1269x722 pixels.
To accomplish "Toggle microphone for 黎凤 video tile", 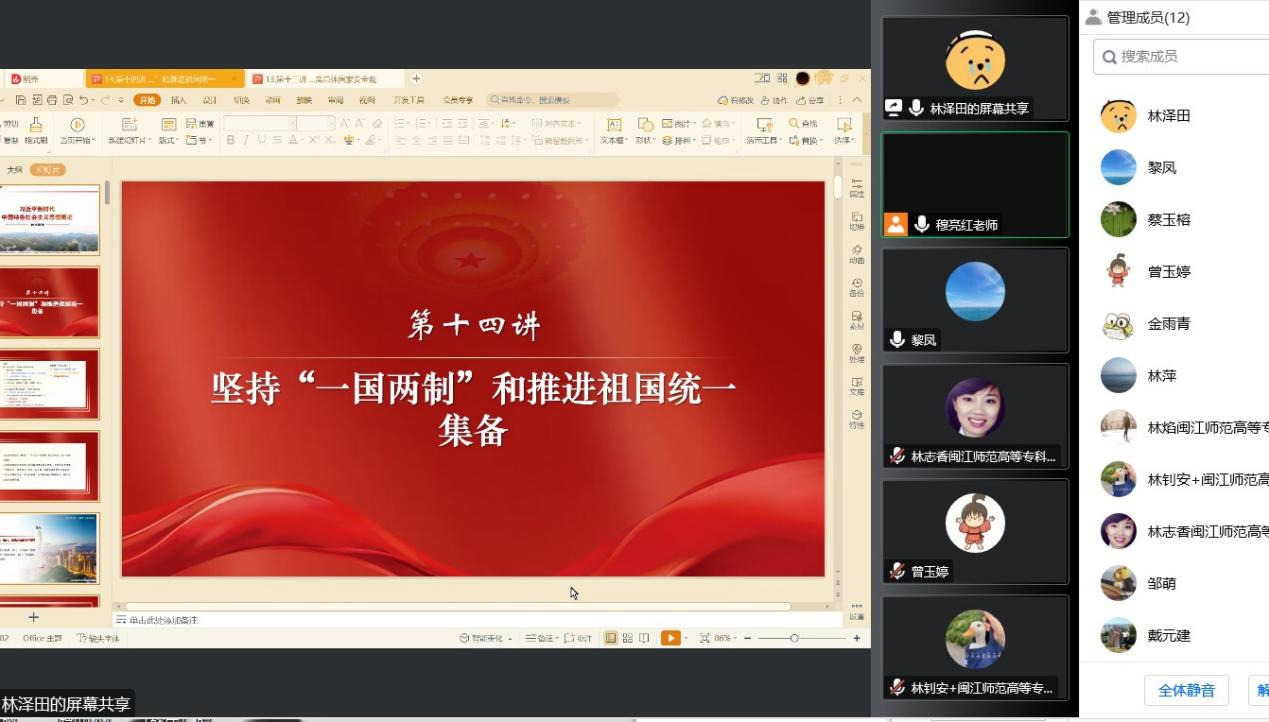I will click(897, 340).
